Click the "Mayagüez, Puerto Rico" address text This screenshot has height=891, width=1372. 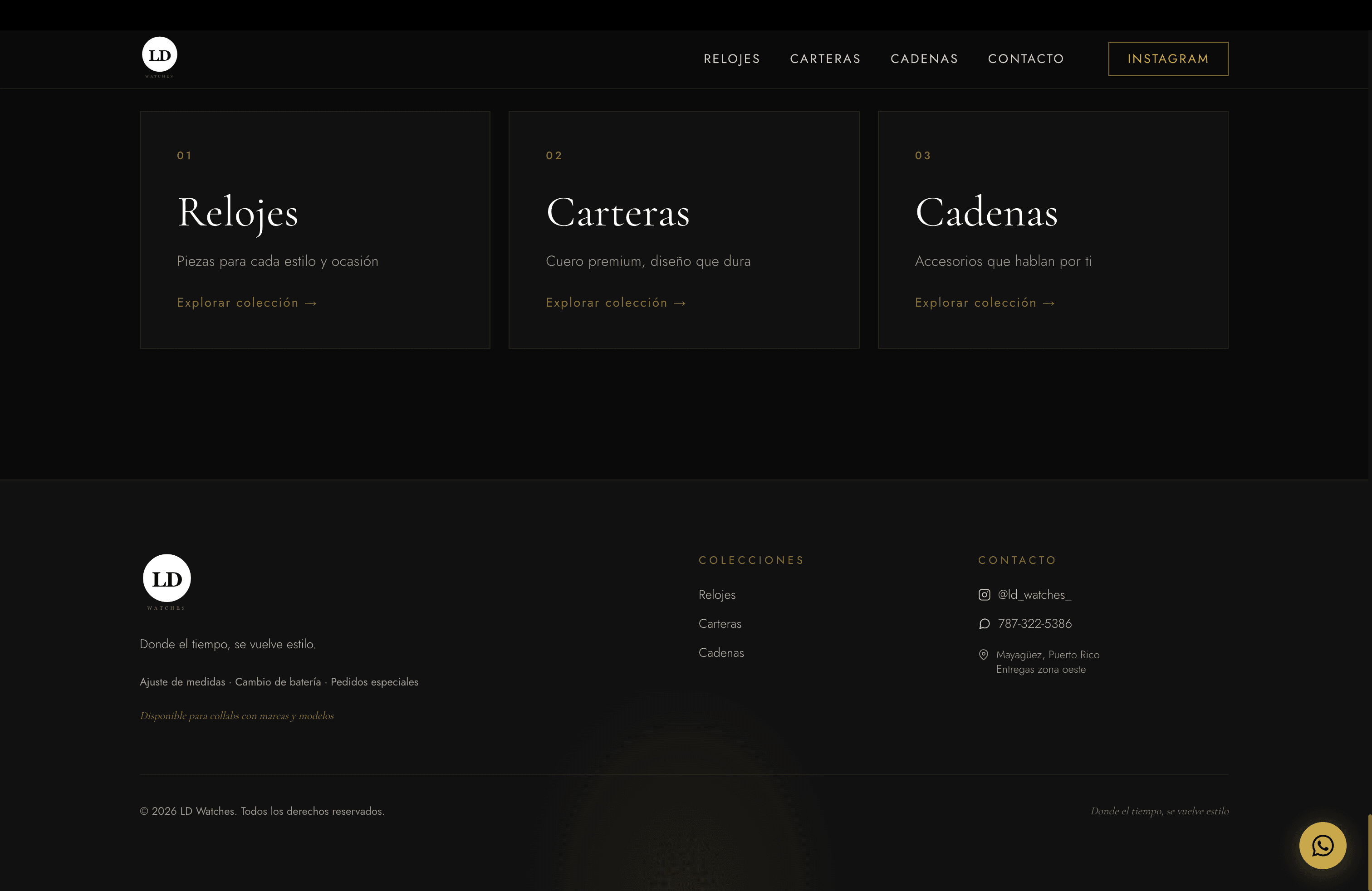1048,655
